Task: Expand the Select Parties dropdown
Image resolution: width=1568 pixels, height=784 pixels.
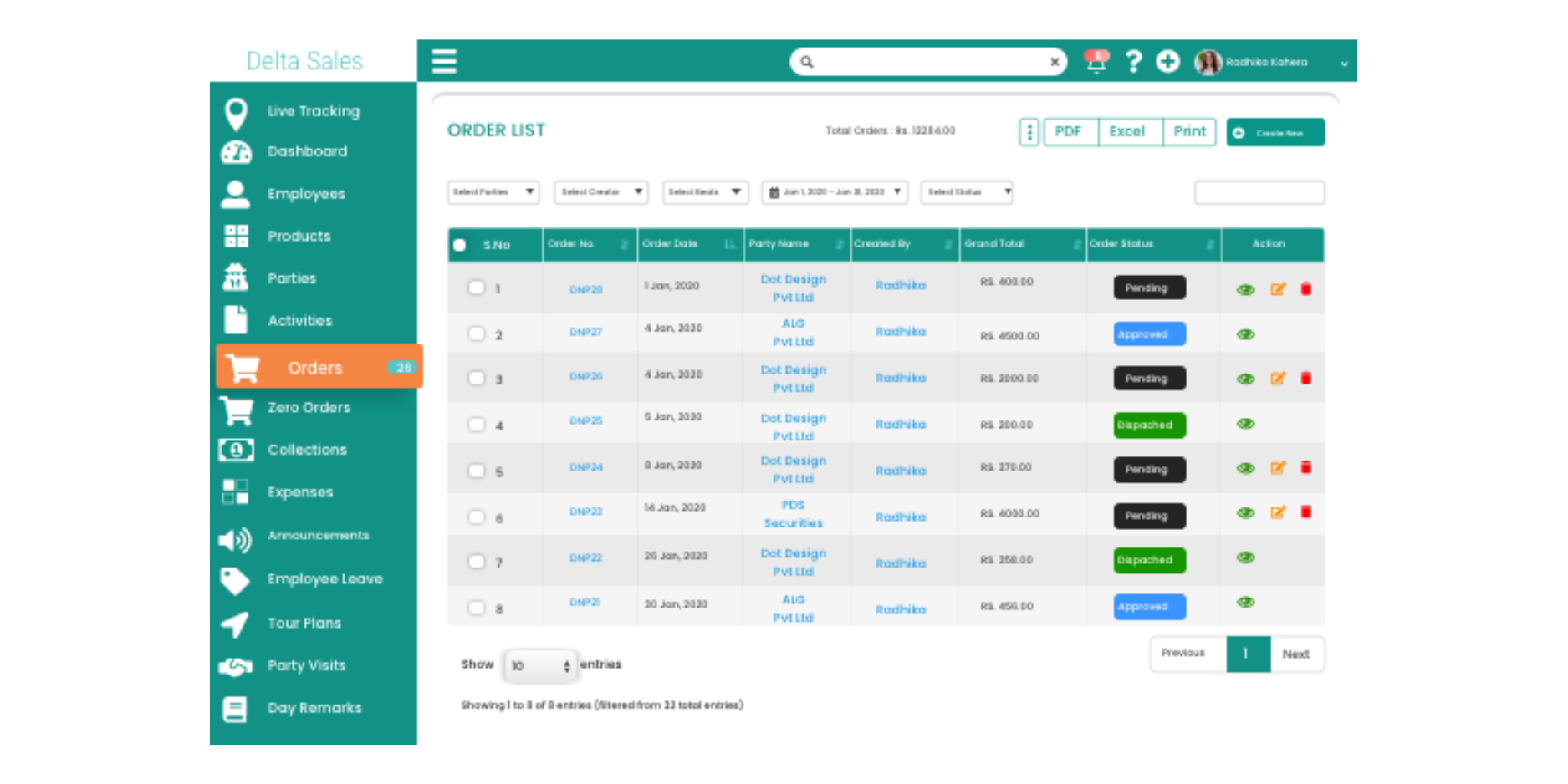Action: coord(493,192)
